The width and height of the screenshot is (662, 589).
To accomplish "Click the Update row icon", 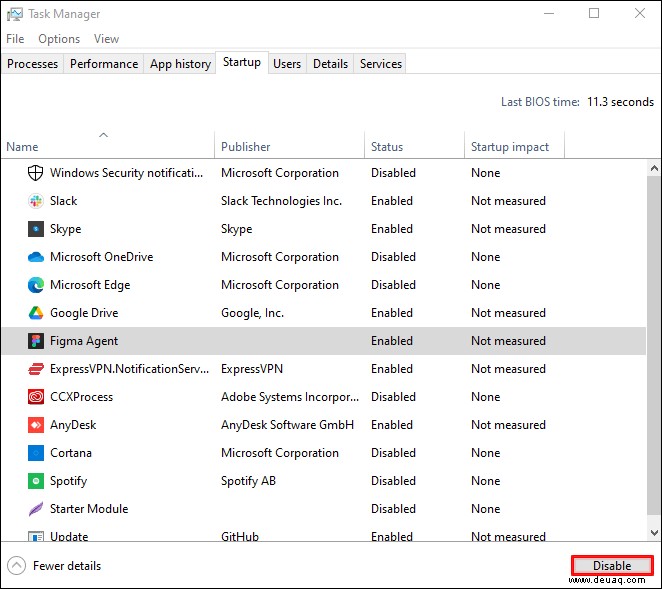I will coord(36,537).
